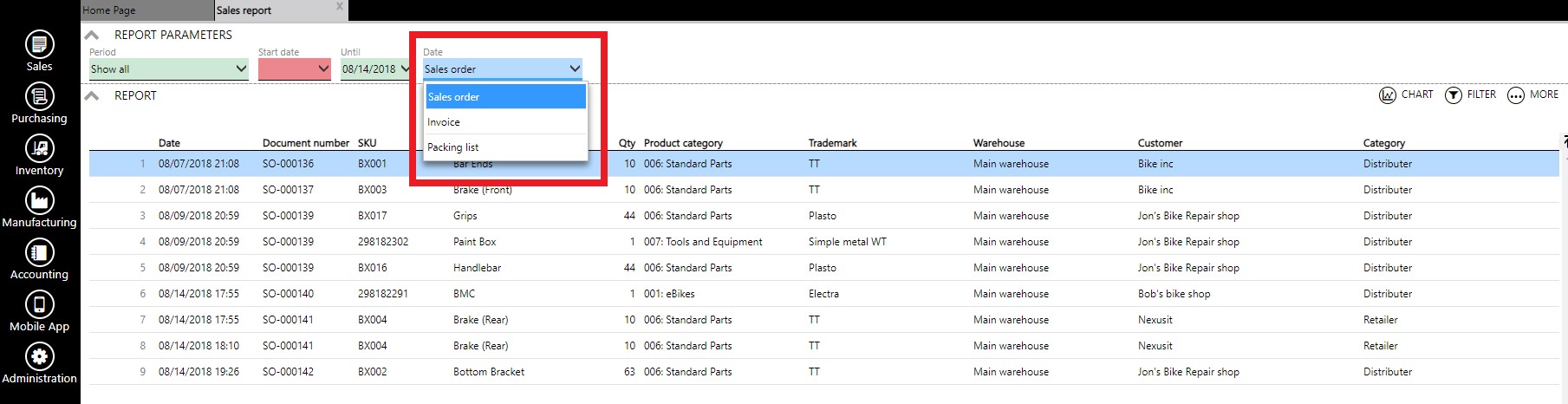The width and height of the screenshot is (1568, 404).
Task: Click 007: Tools and Equipment cell
Action: pos(703,242)
